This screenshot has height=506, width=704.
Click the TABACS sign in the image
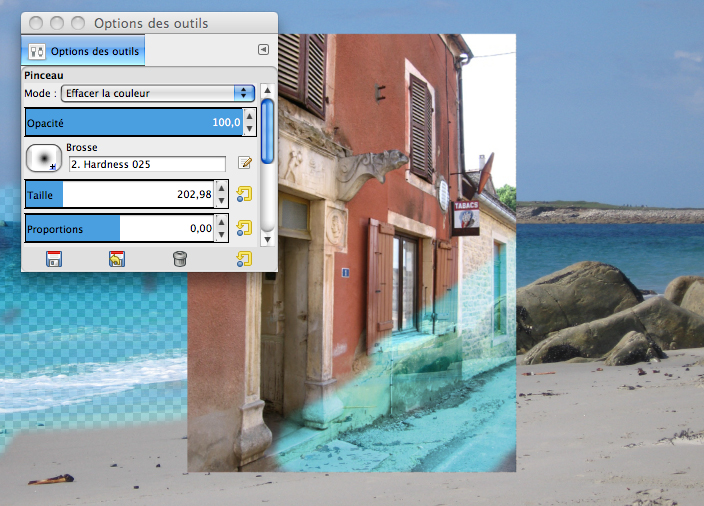[x=466, y=218]
